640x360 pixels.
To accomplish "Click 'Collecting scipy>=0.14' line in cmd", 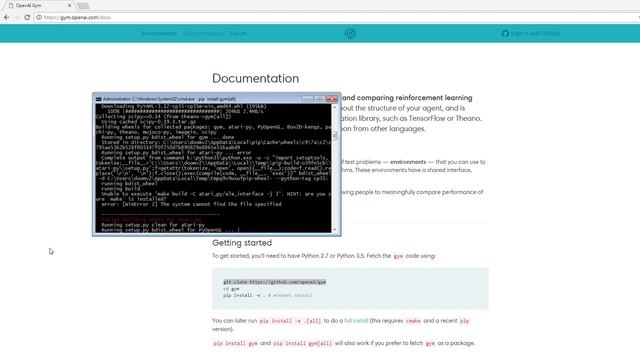I will 163,117.
